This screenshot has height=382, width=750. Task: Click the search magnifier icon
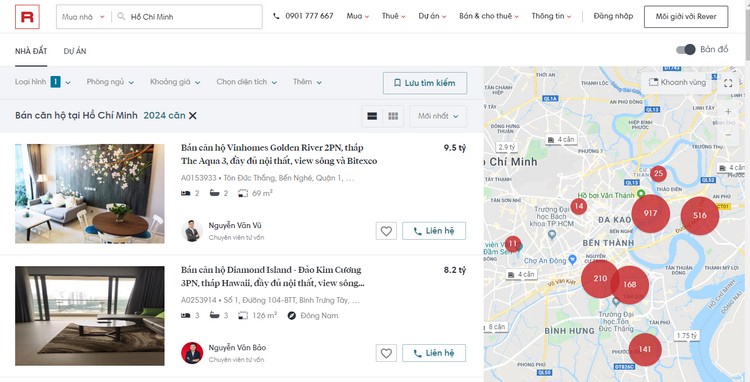(121, 17)
